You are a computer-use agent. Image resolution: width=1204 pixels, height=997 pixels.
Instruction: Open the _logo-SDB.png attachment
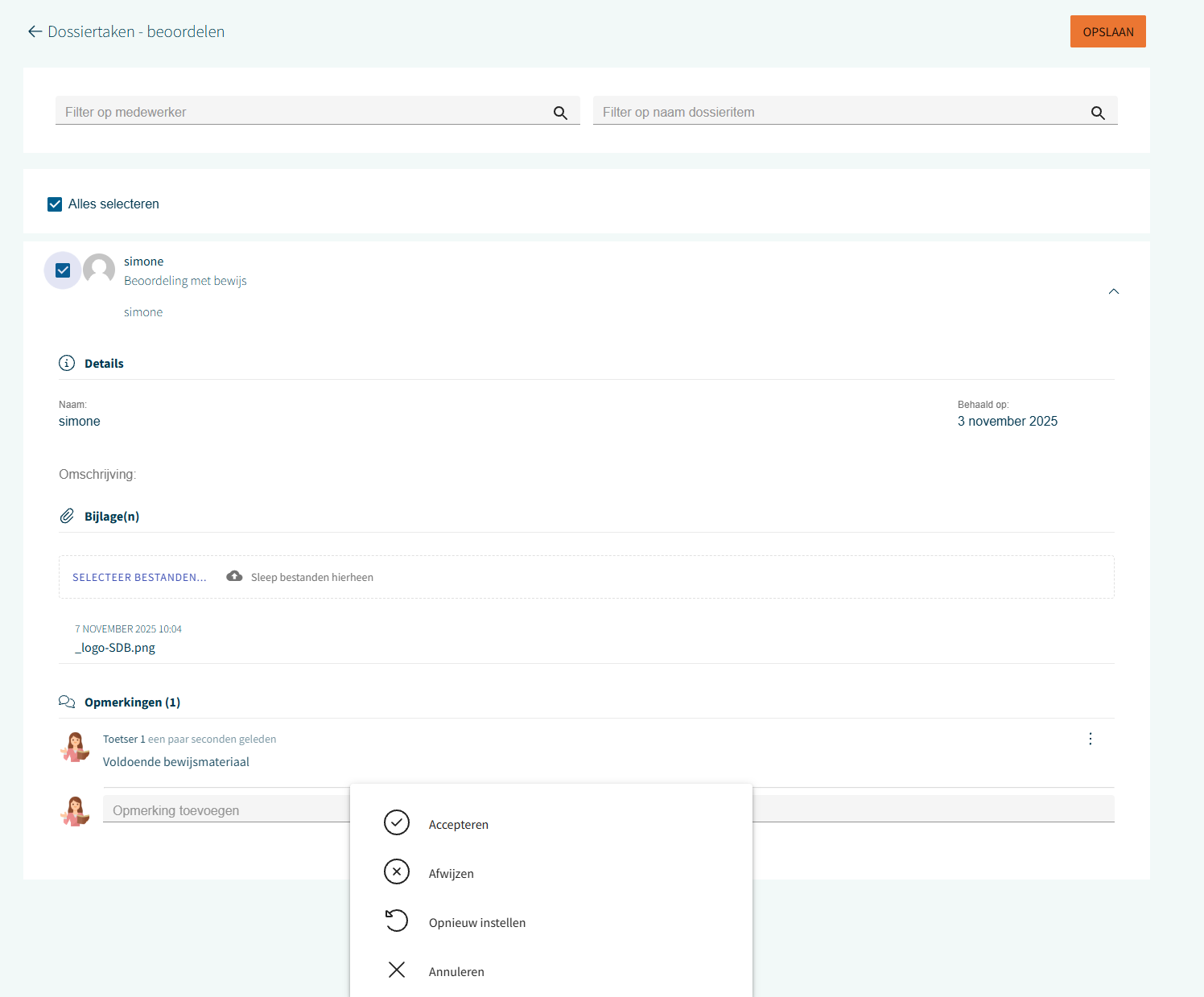point(115,648)
